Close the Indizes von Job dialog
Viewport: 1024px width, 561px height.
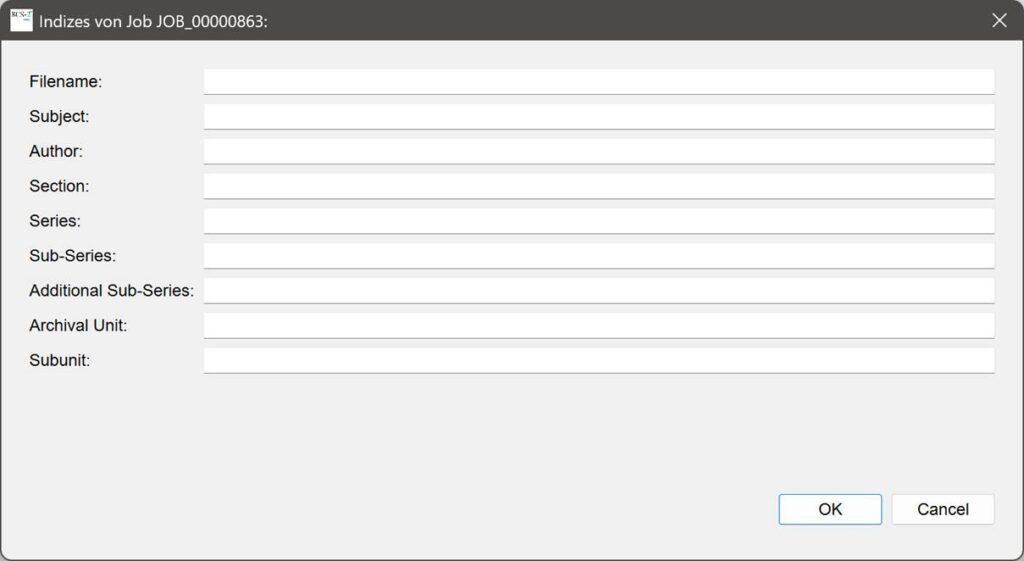pyautogui.click(x=999, y=20)
